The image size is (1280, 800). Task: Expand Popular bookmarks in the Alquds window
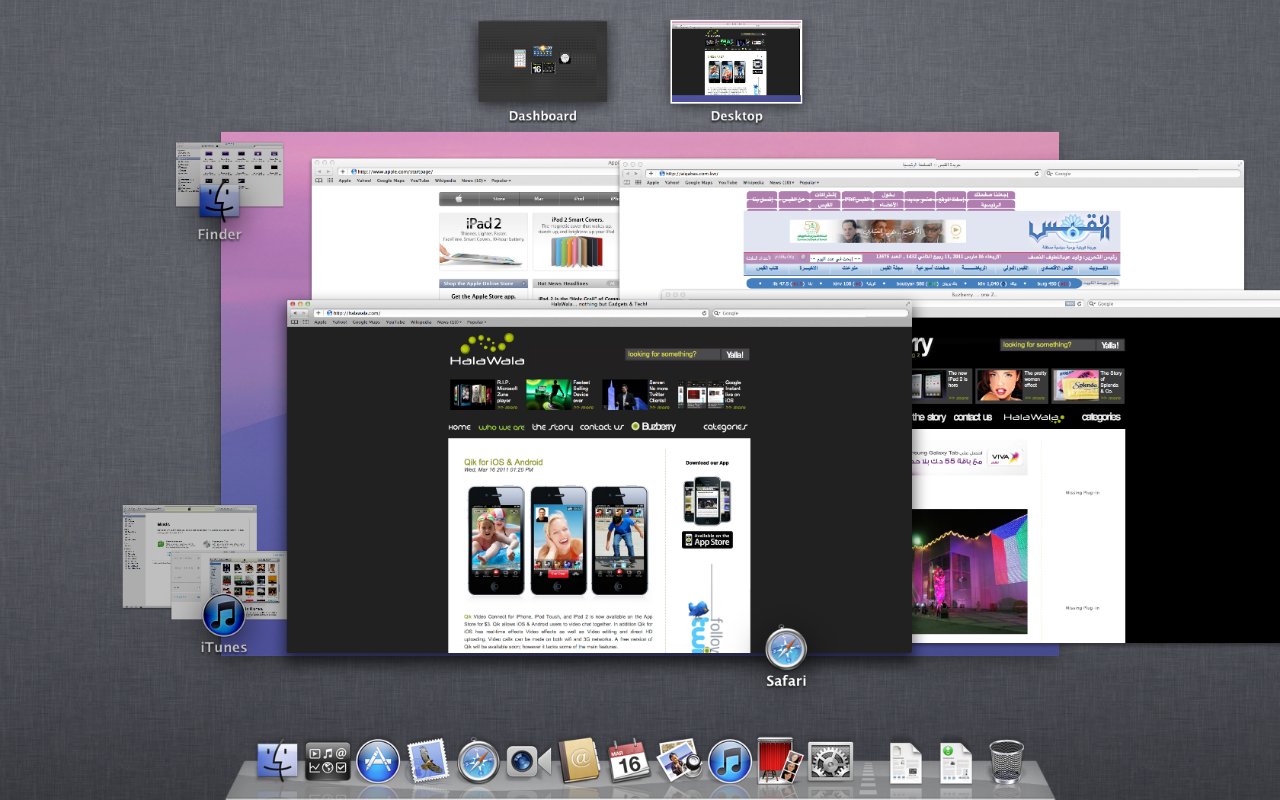point(810,183)
